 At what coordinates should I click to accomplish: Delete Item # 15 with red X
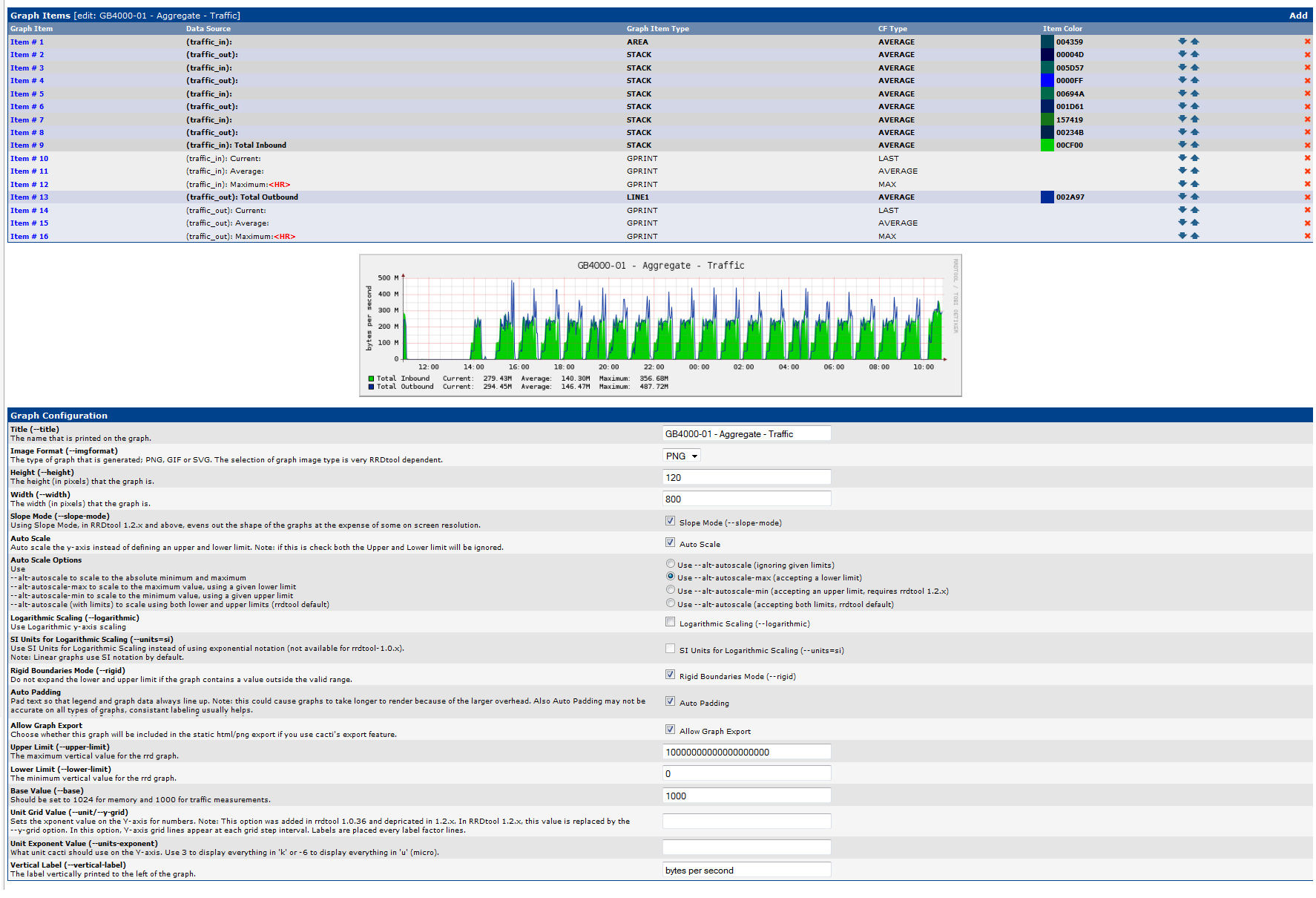point(1307,223)
